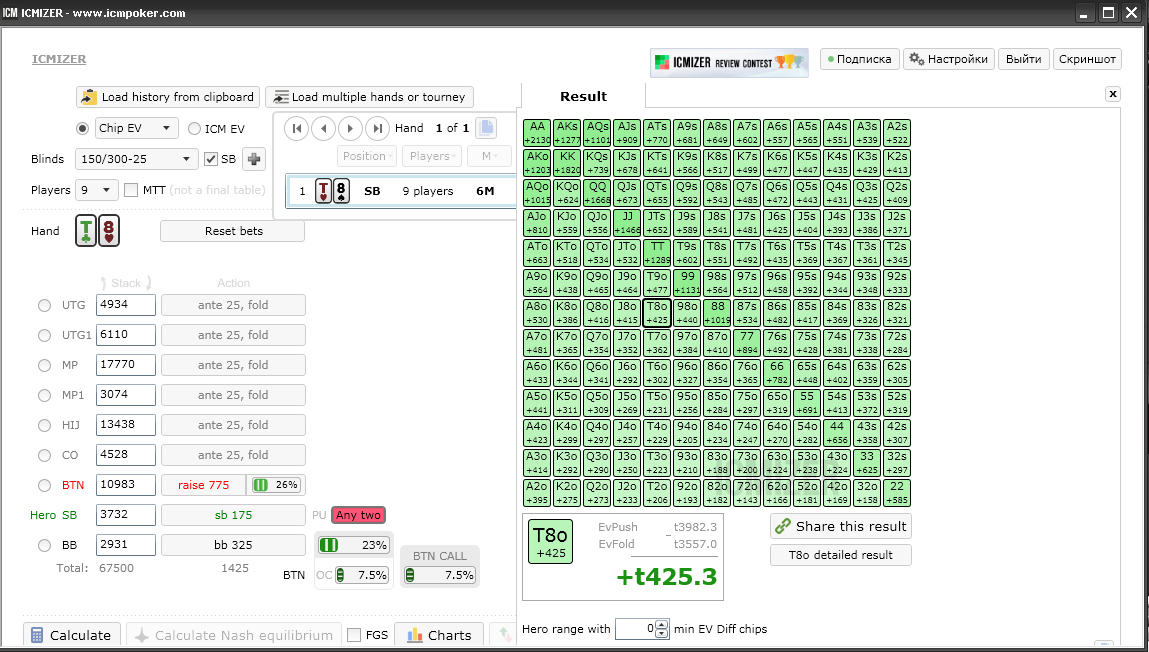Select the JTs cell in range grid

(x=657, y=223)
